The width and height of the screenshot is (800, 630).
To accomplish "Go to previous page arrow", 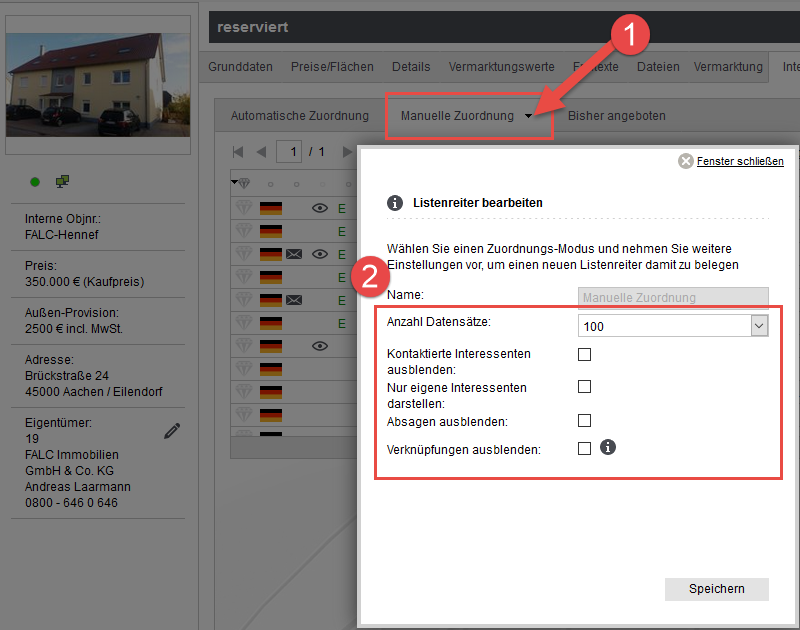I will (x=261, y=152).
